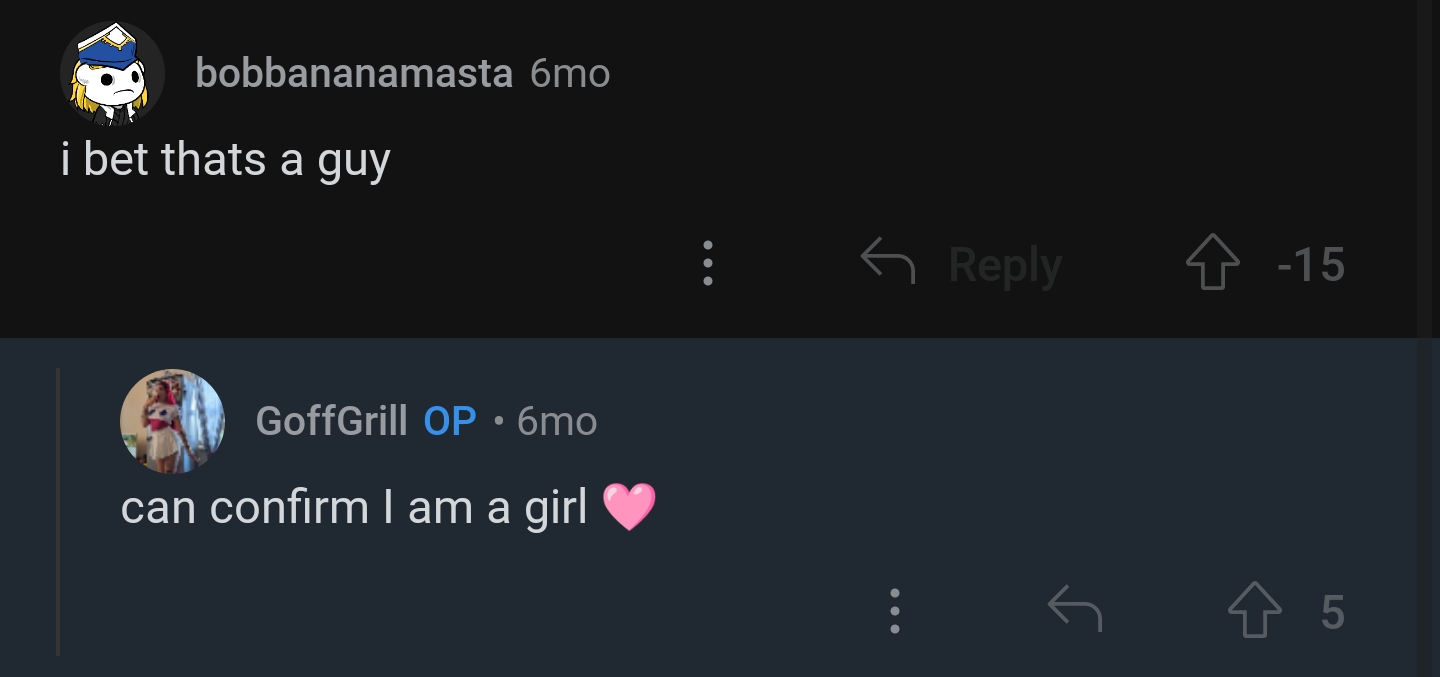This screenshot has height=677, width=1440.
Task: Upvote GoffGrill's reply
Action: 1254,611
